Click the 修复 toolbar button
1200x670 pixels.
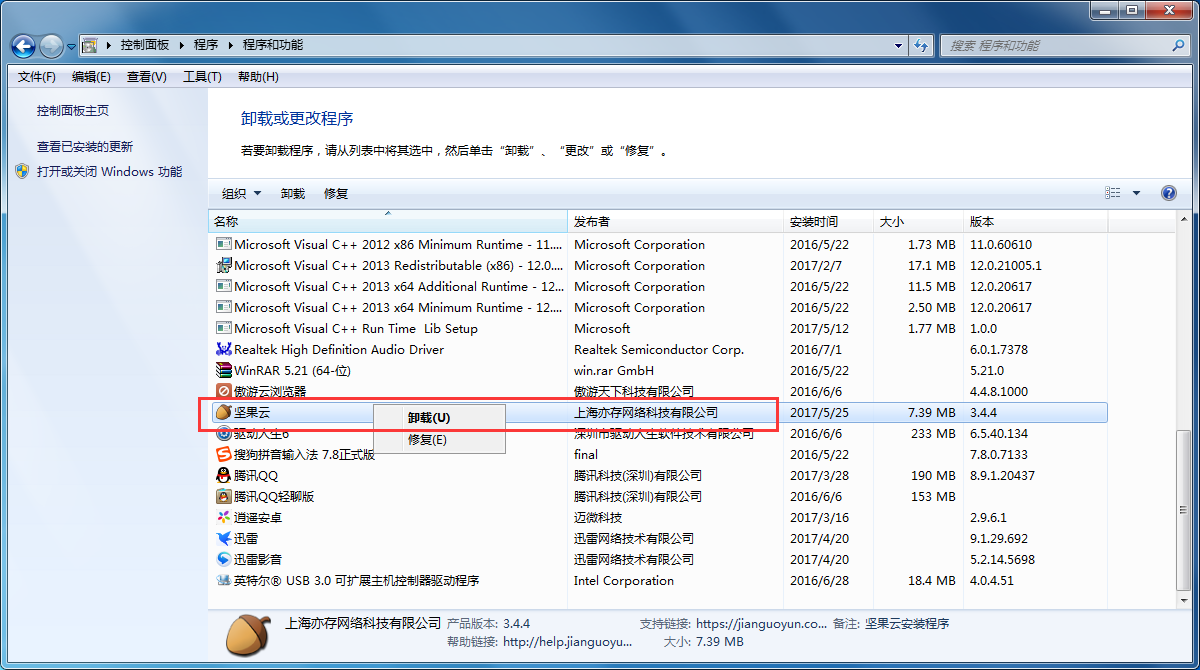pos(336,193)
